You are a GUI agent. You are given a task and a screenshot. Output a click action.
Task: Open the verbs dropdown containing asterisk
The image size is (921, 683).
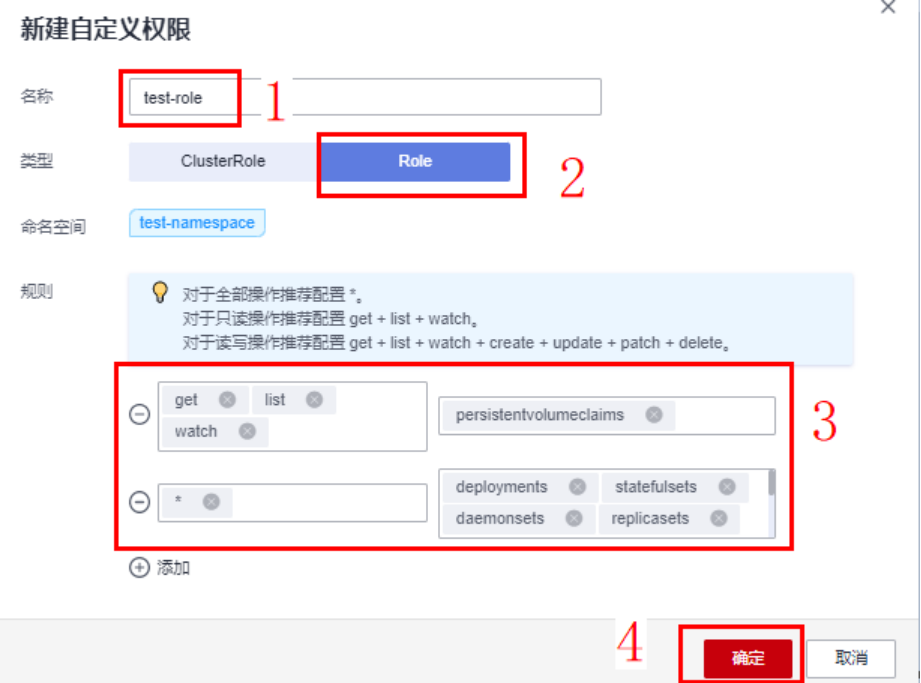pyautogui.click(x=293, y=503)
